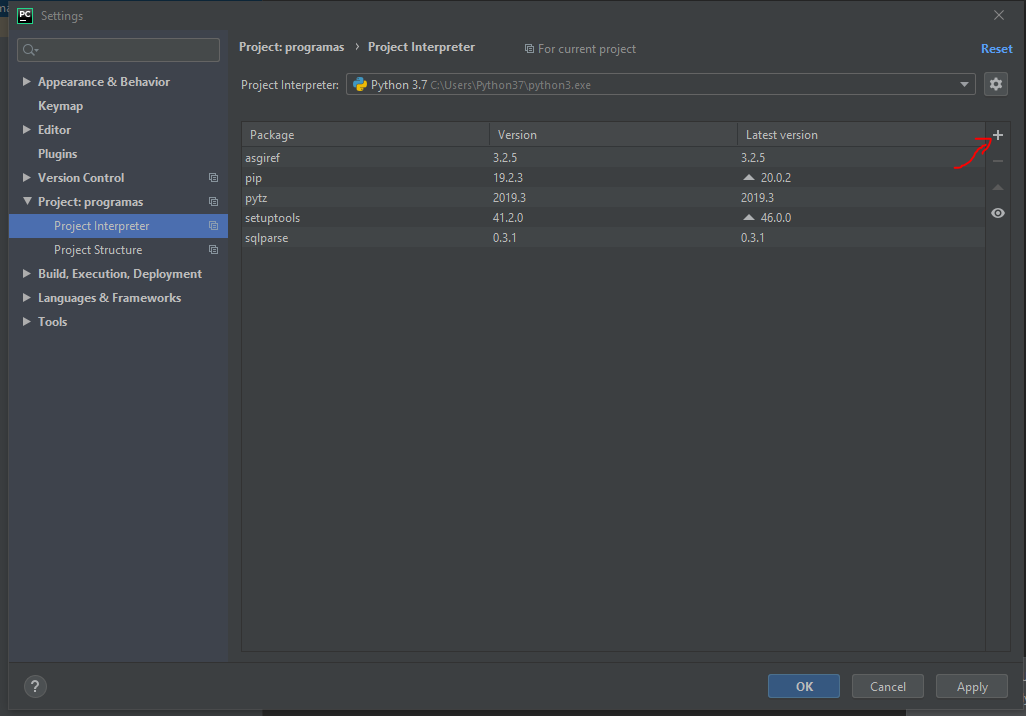Select Appearance & Behavior label
The height and width of the screenshot is (716, 1026).
coord(104,82)
